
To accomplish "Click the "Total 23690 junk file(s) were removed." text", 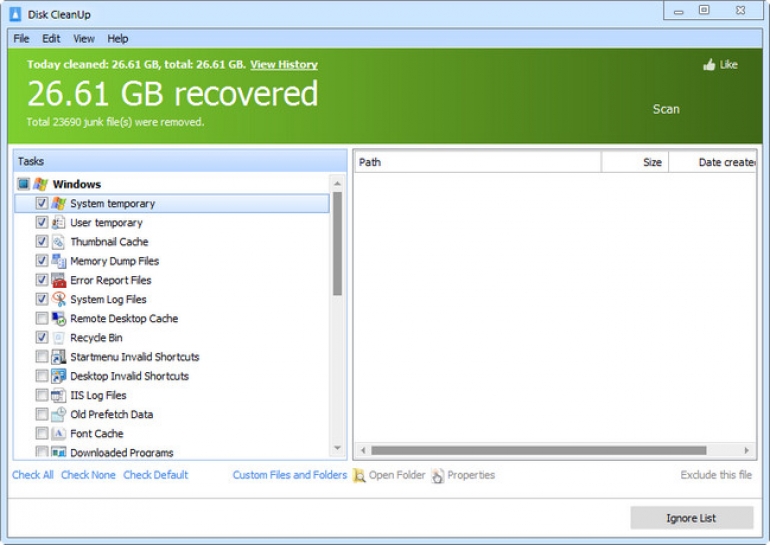I will click(115, 122).
